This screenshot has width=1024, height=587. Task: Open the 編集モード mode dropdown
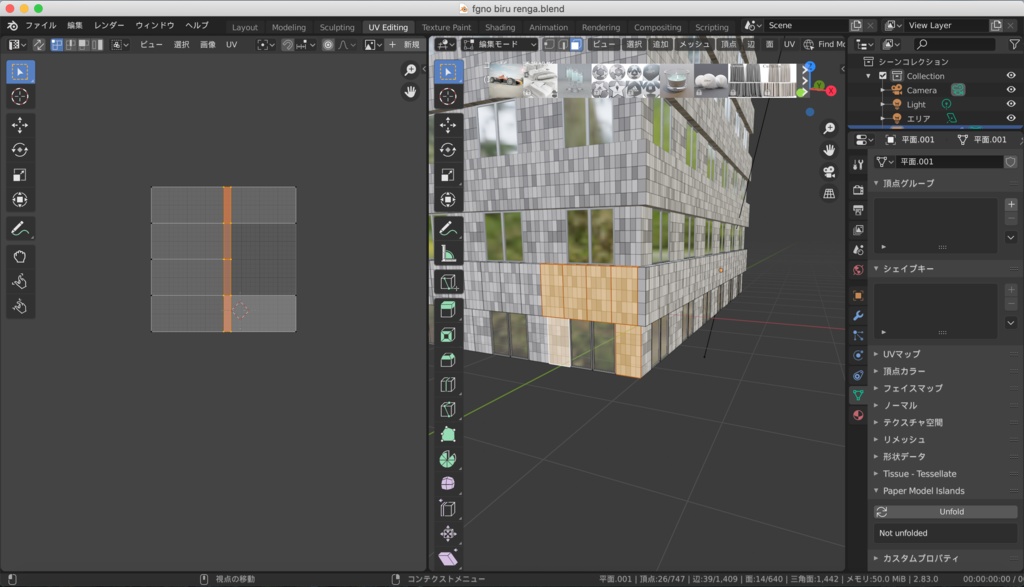[498, 44]
